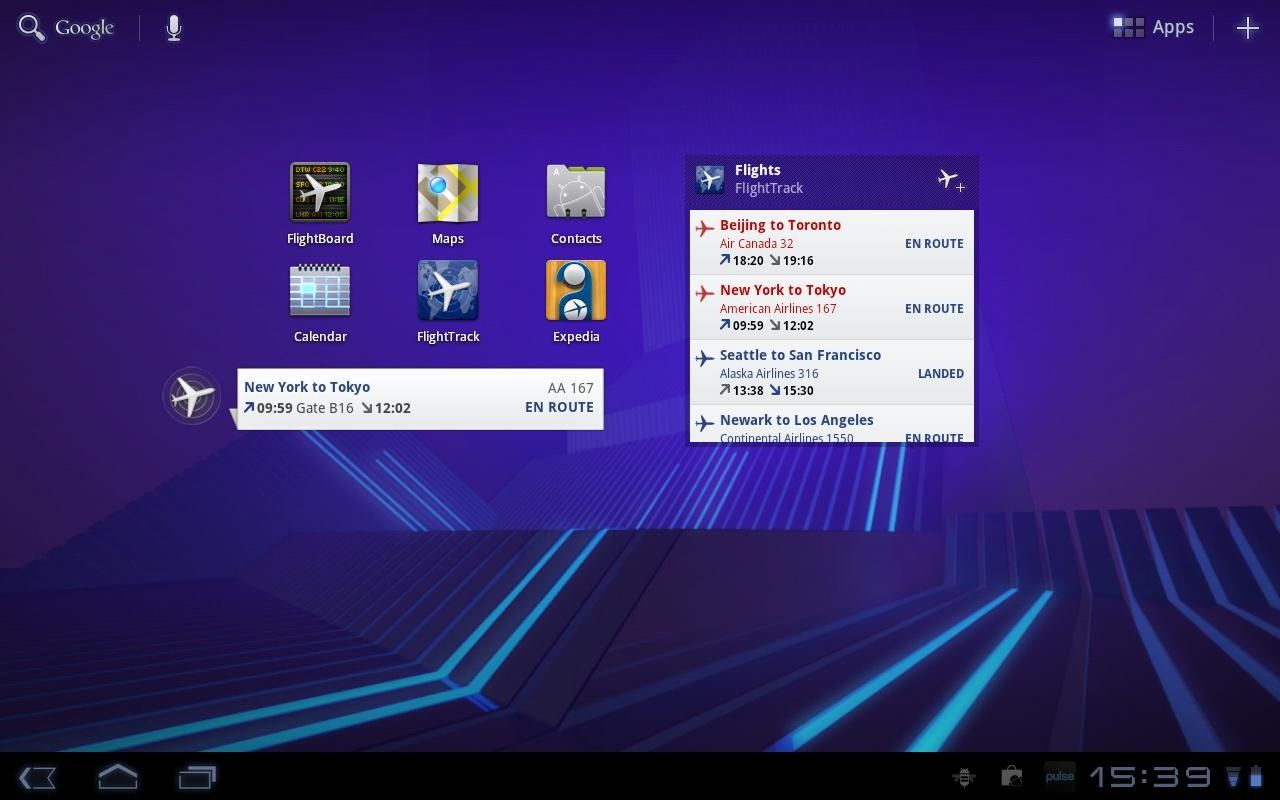Add a widget using the plus button
The height and width of the screenshot is (800, 1280).
click(x=1247, y=27)
